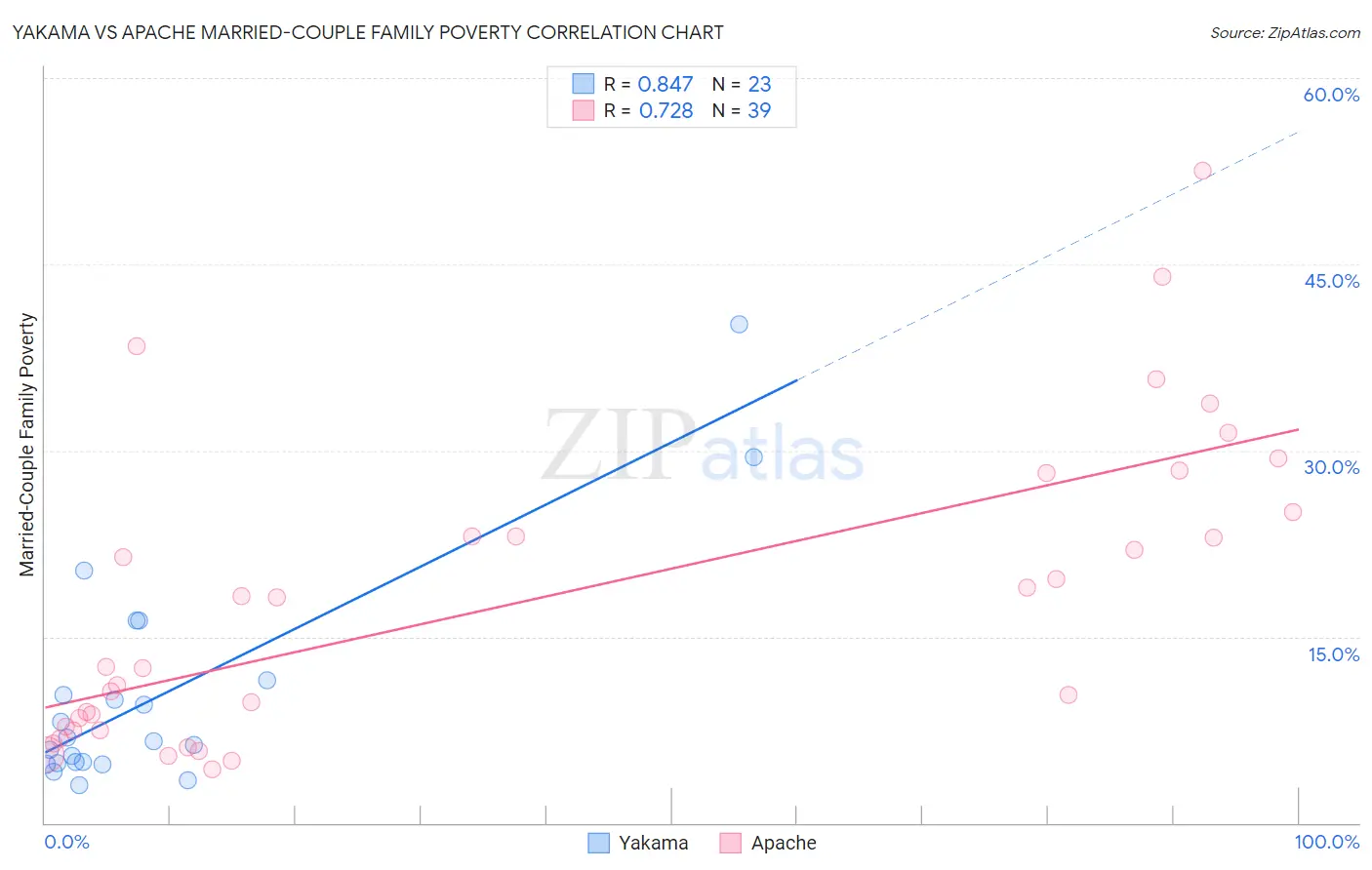Toggle the Apache series legend label
Screen dimensions: 1372x870
pyautogui.click(x=784, y=843)
